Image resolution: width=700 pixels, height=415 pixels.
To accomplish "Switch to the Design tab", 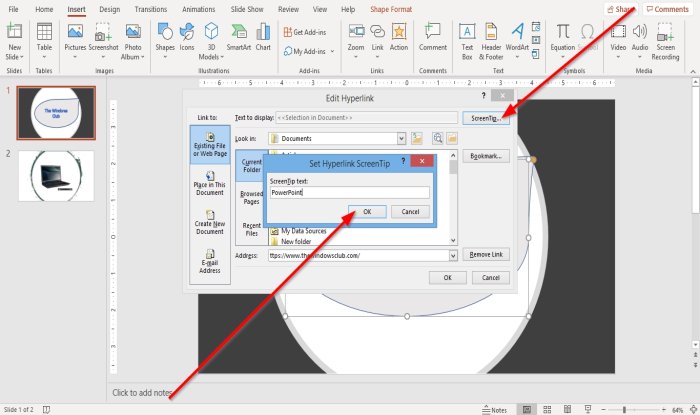I will pos(109,9).
